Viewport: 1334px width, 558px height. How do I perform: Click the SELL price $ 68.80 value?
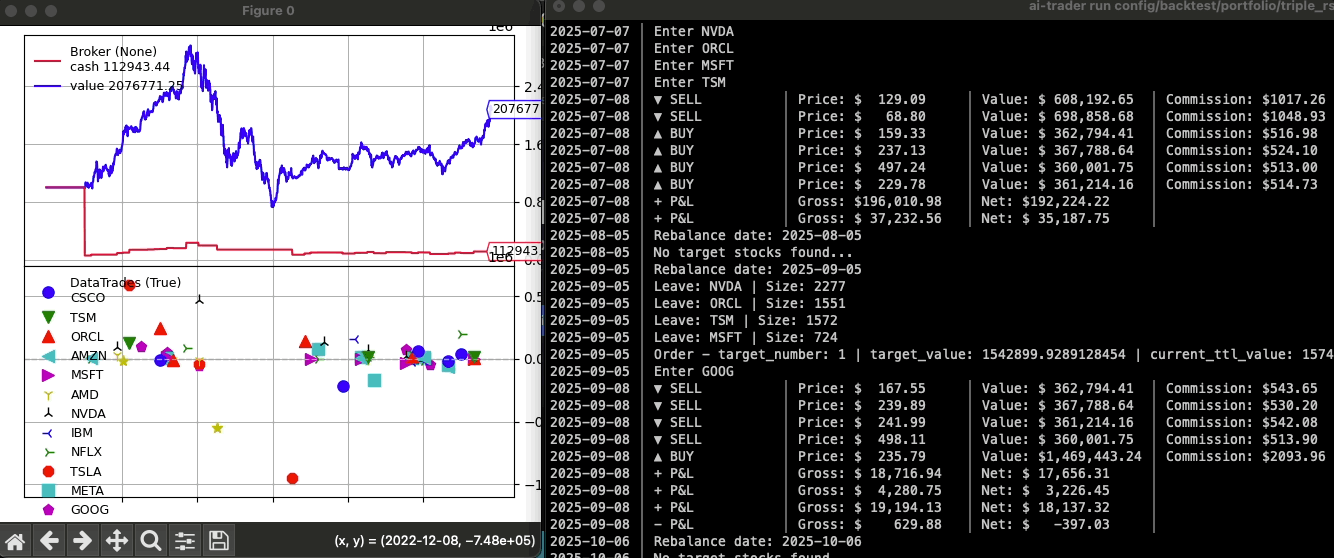tap(862, 116)
